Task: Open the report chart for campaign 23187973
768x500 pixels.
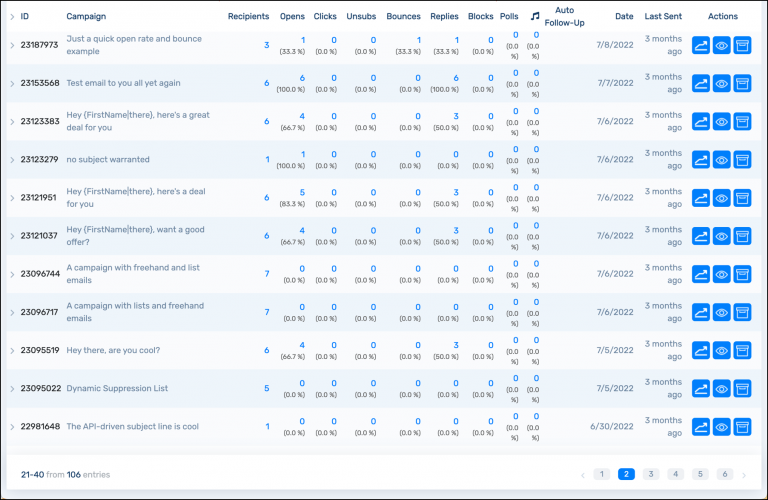Action: point(701,46)
